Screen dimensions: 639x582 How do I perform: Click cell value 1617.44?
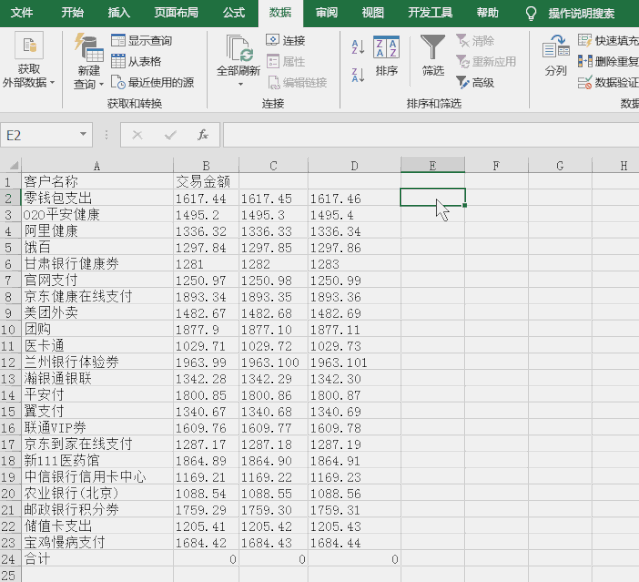206,198
